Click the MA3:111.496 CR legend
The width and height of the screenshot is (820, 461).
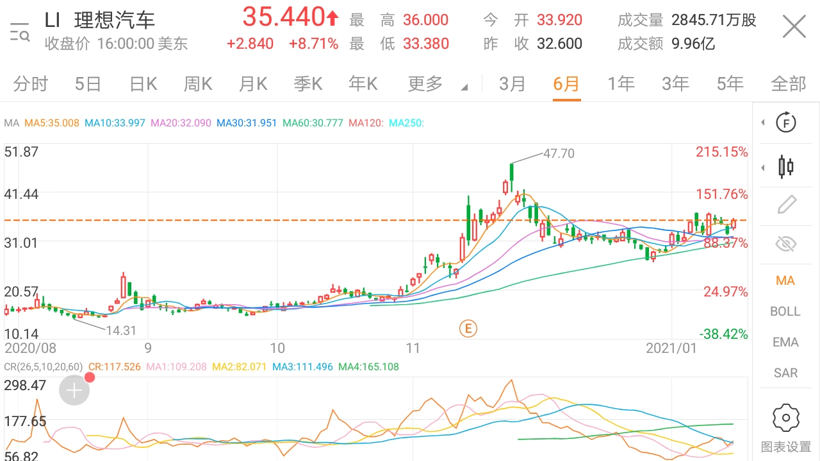point(303,367)
